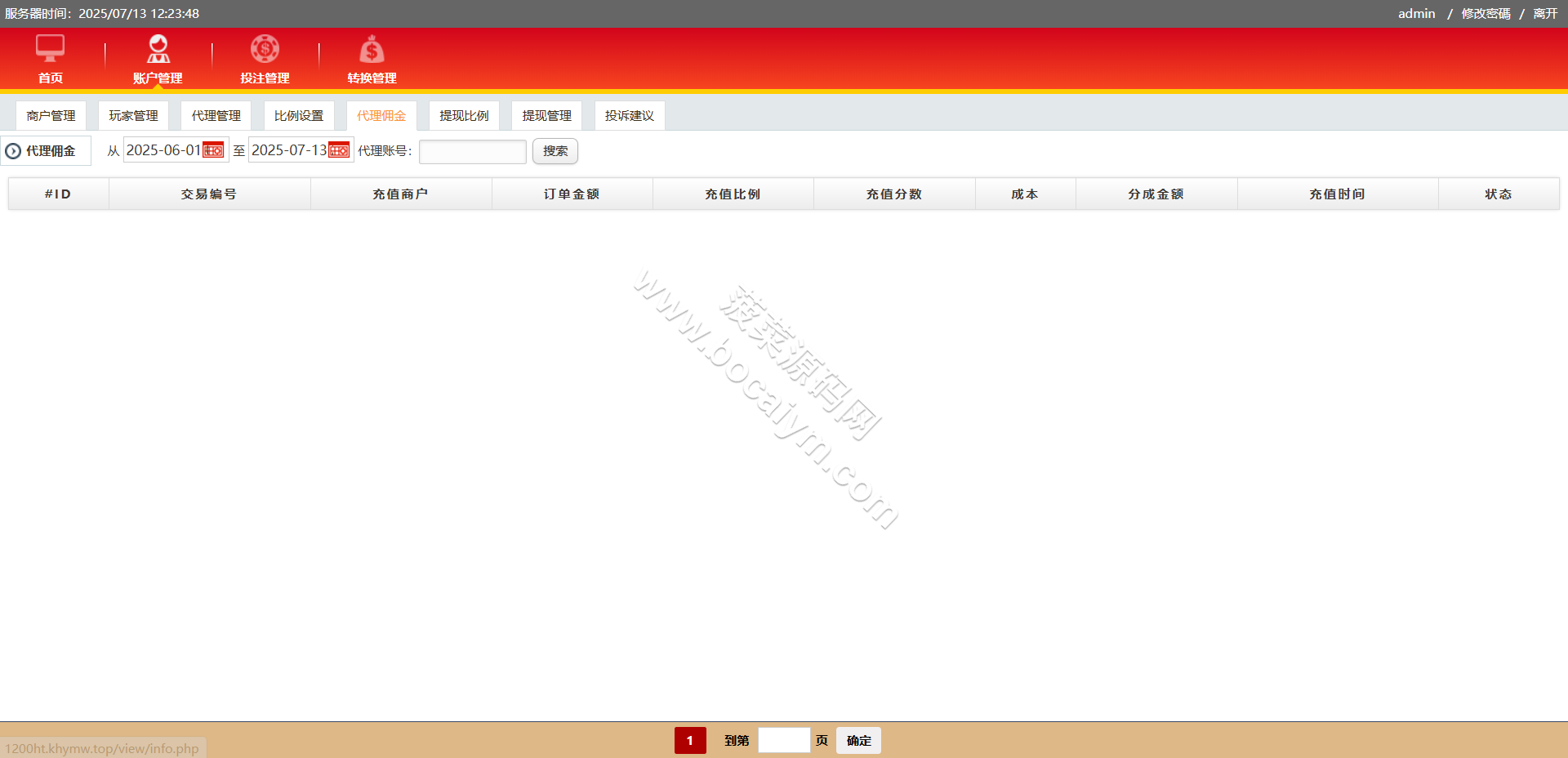
Task: Switch to 投诉建议 tab
Action: point(630,116)
